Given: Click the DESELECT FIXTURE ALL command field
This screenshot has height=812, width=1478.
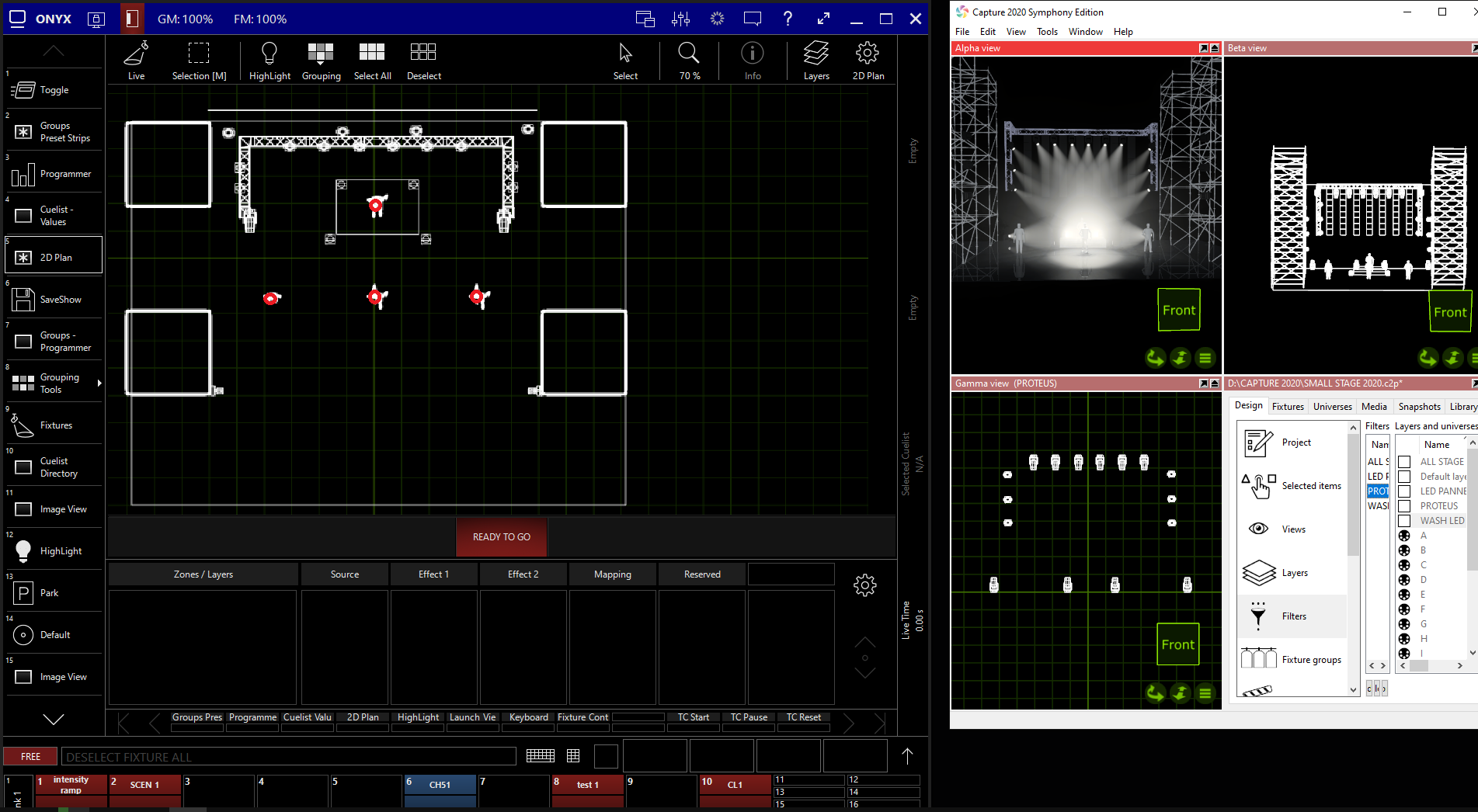Looking at the screenshot, I should click(289, 757).
